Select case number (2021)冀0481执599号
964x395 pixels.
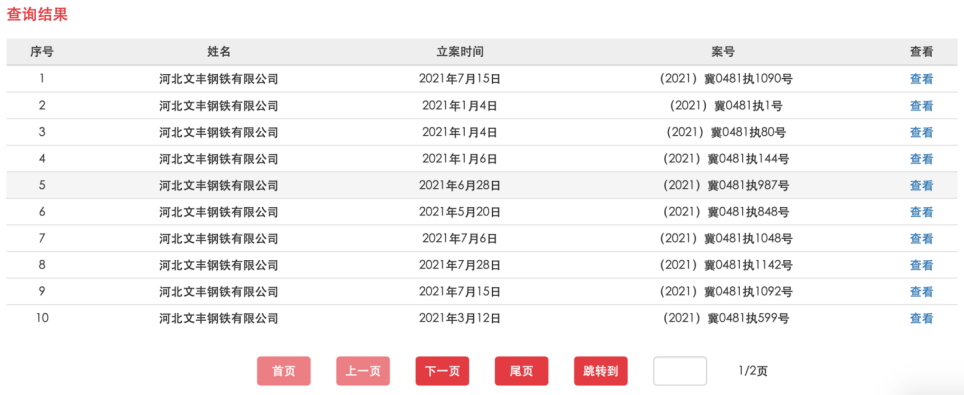point(726,318)
